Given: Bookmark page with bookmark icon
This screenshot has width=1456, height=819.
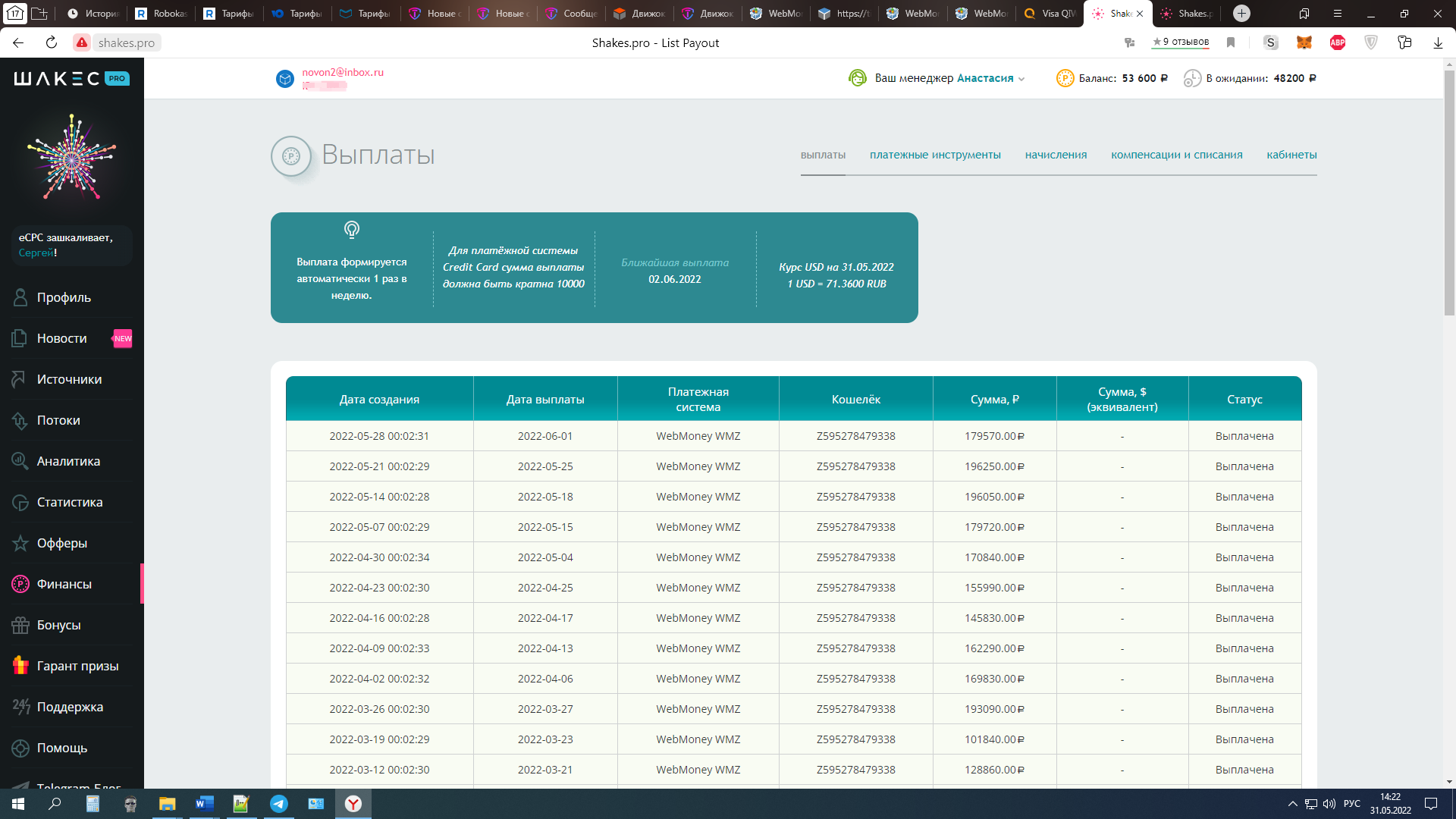Looking at the screenshot, I should (x=1231, y=42).
